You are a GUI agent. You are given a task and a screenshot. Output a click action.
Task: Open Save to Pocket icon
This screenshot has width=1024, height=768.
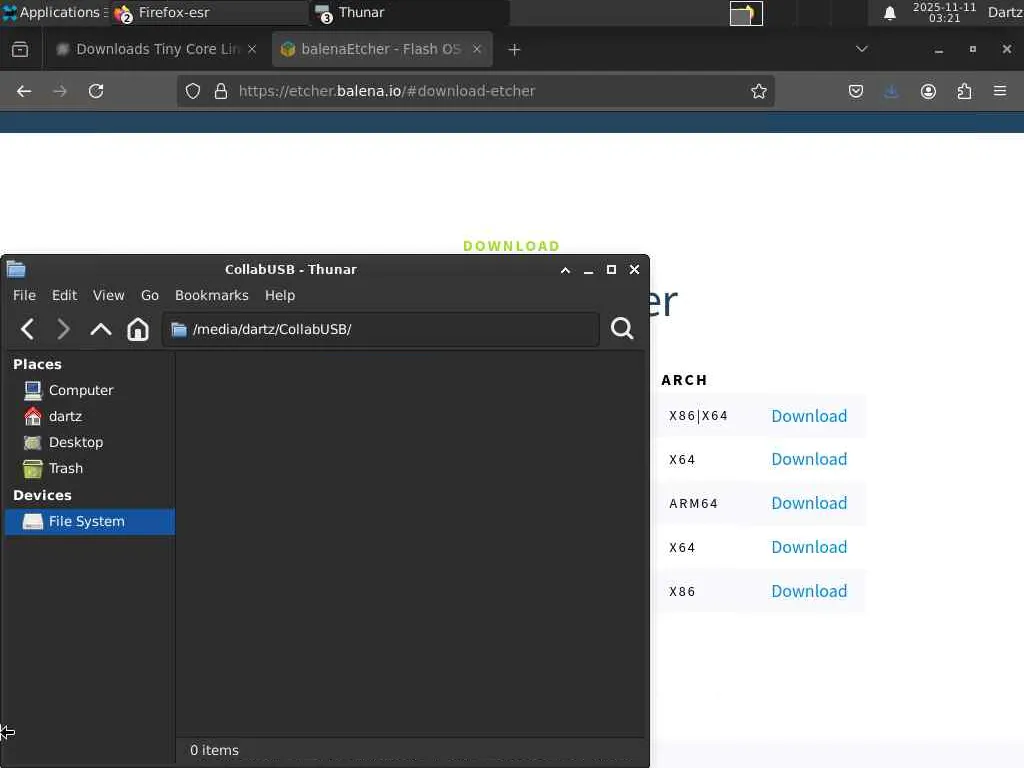click(856, 91)
